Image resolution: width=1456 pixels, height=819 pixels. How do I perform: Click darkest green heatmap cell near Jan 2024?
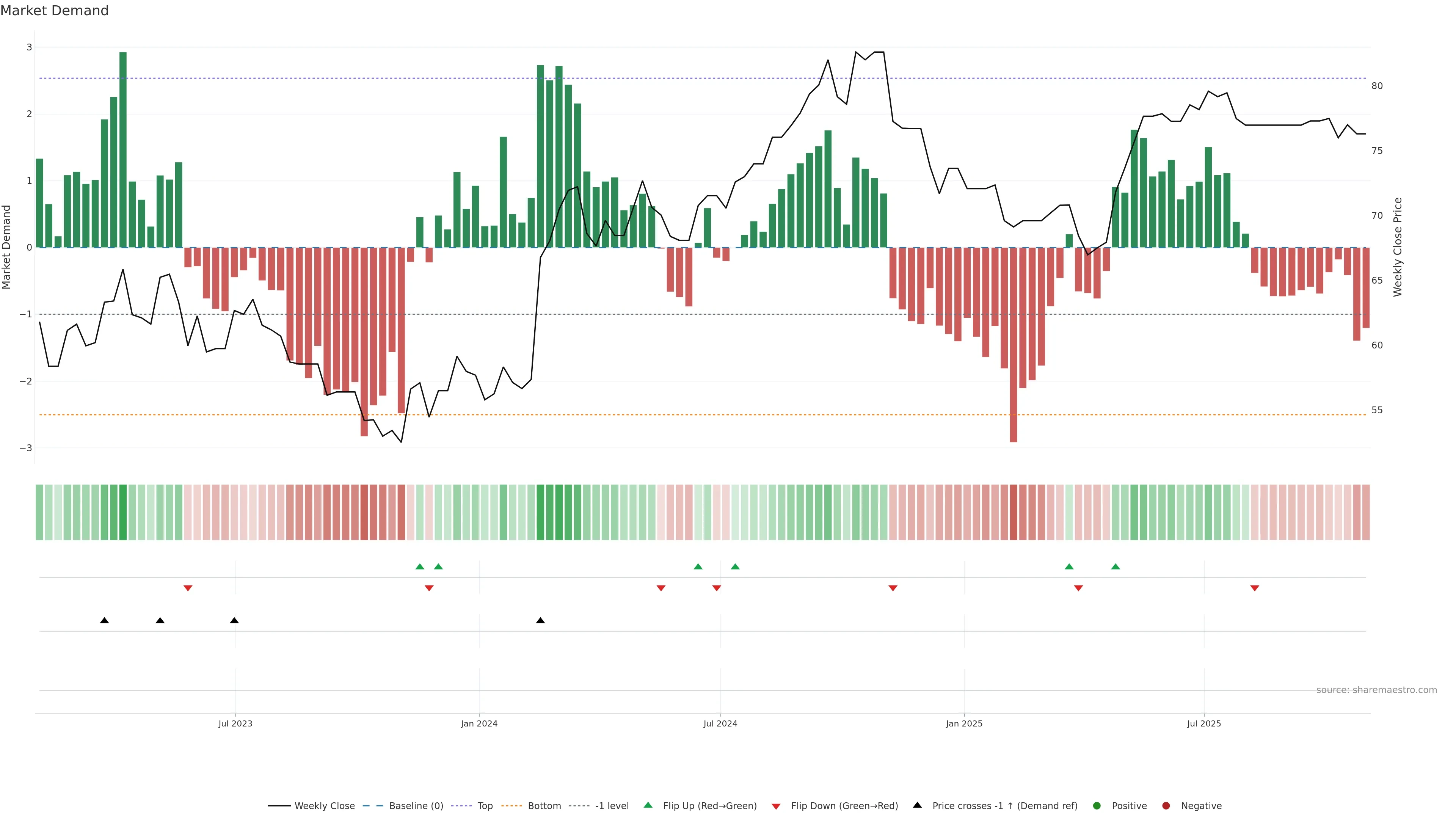(x=540, y=512)
